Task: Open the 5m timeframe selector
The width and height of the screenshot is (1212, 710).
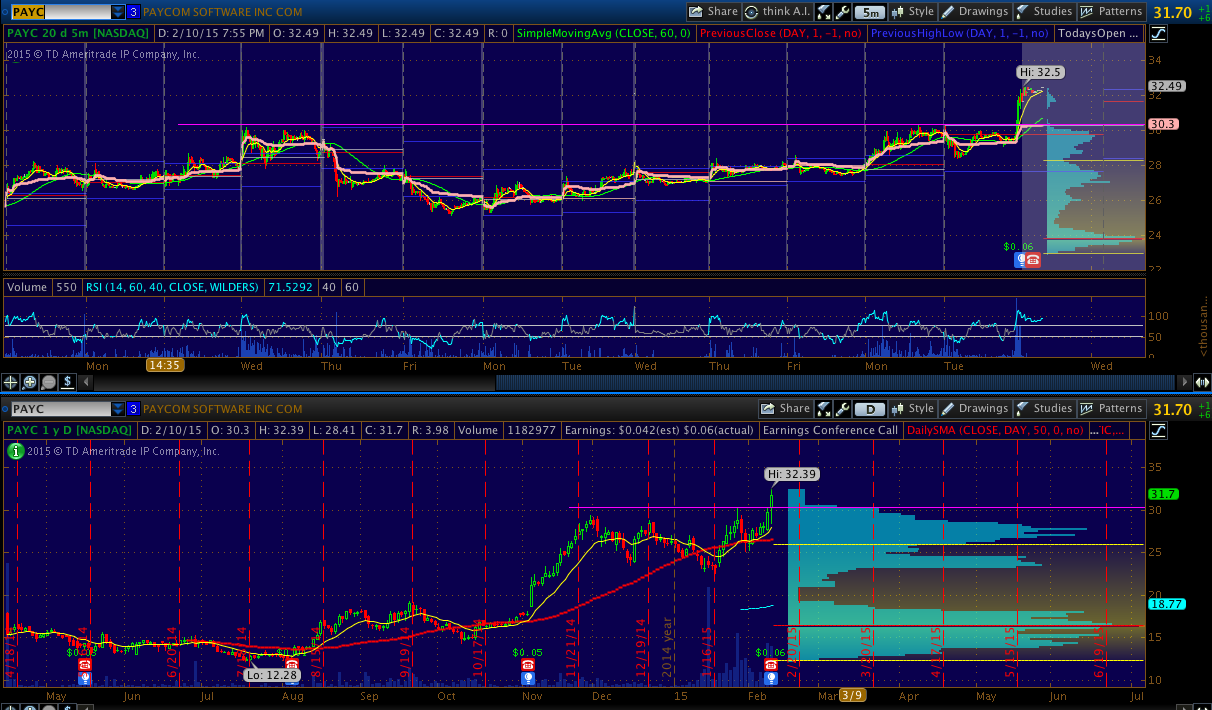Action: point(871,12)
